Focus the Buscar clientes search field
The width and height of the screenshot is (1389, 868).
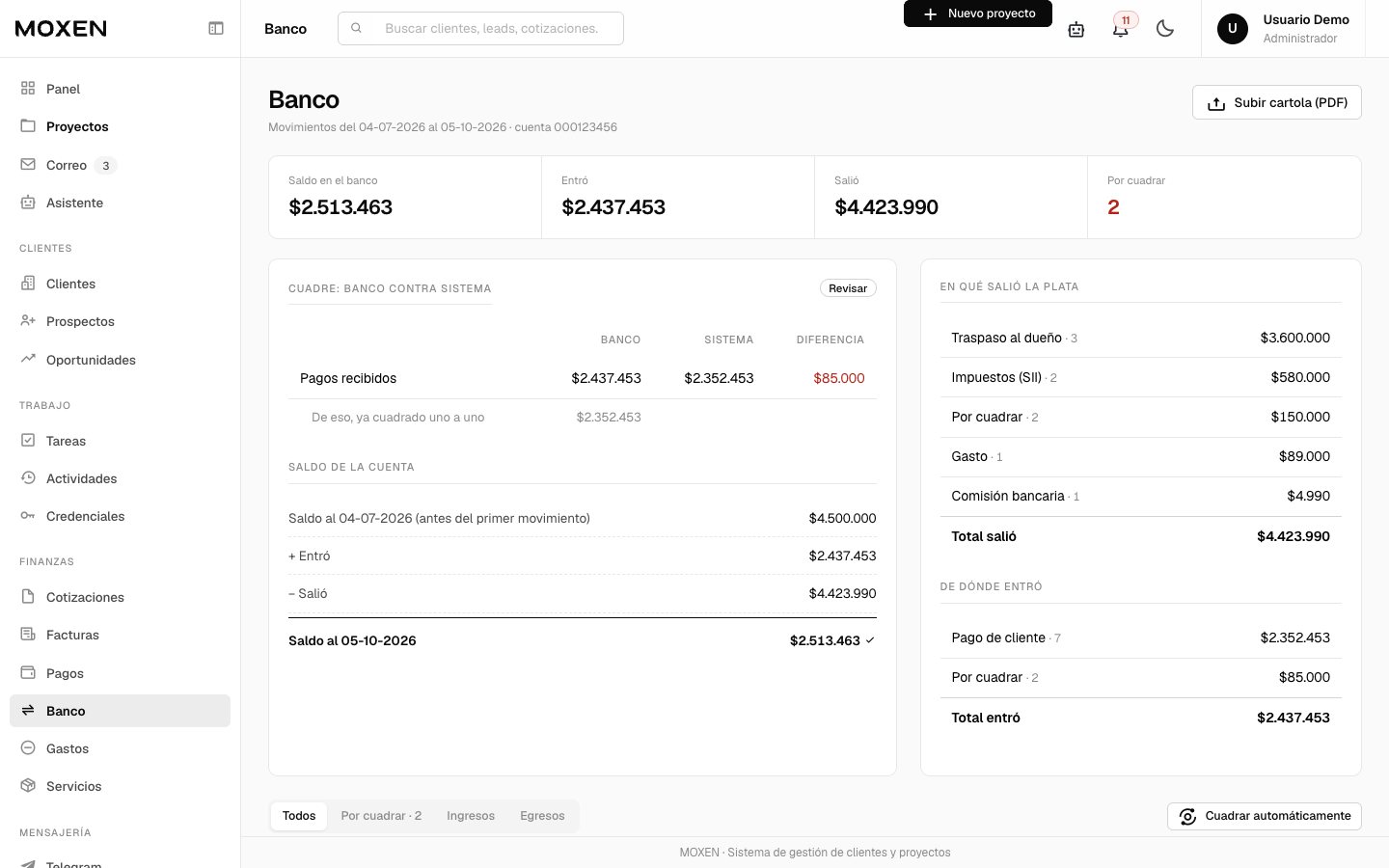(480, 28)
